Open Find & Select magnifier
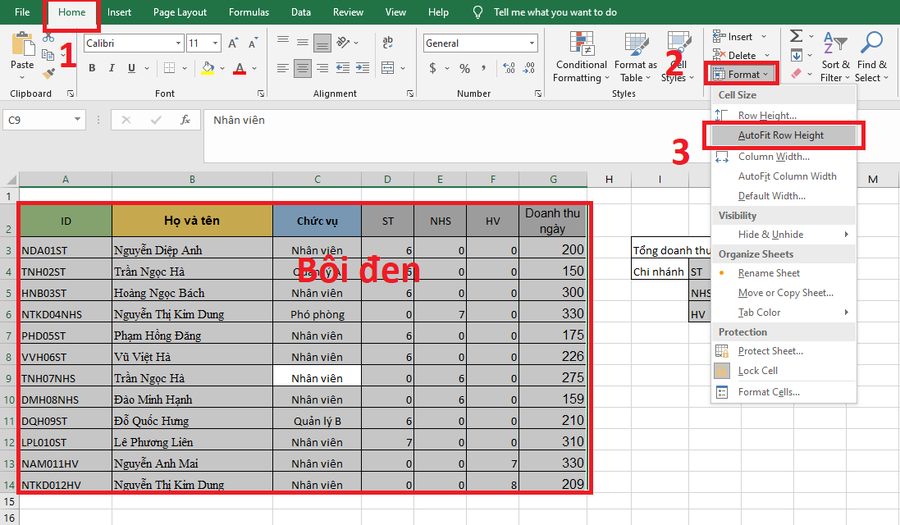Image resolution: width=900 pixels, height=525 pixels. click(871, 43)
